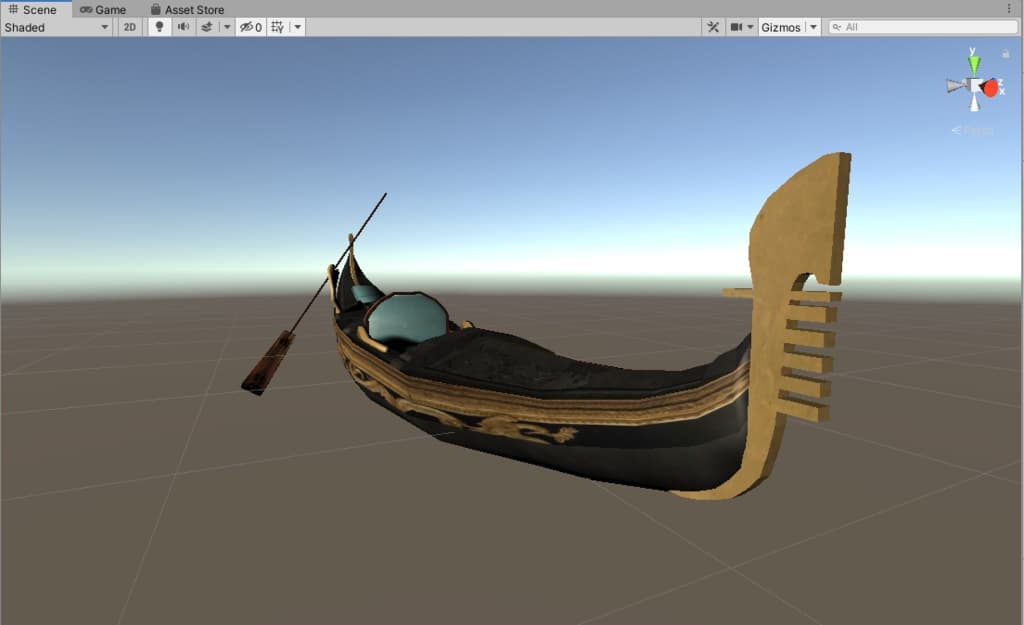Expand the Gizmos dropdown arrow
1024x625 pixels.
(x=813, y=27)
